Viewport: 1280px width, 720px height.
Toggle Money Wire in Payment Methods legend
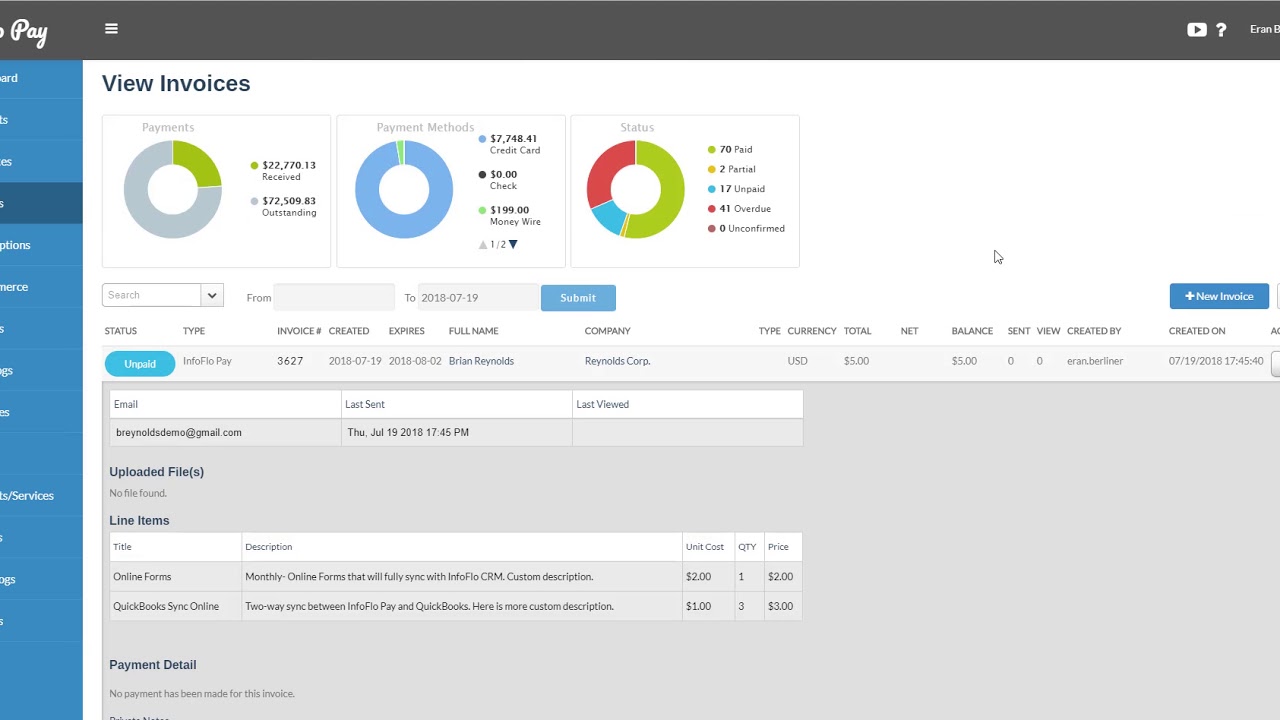tap(509, 215)
